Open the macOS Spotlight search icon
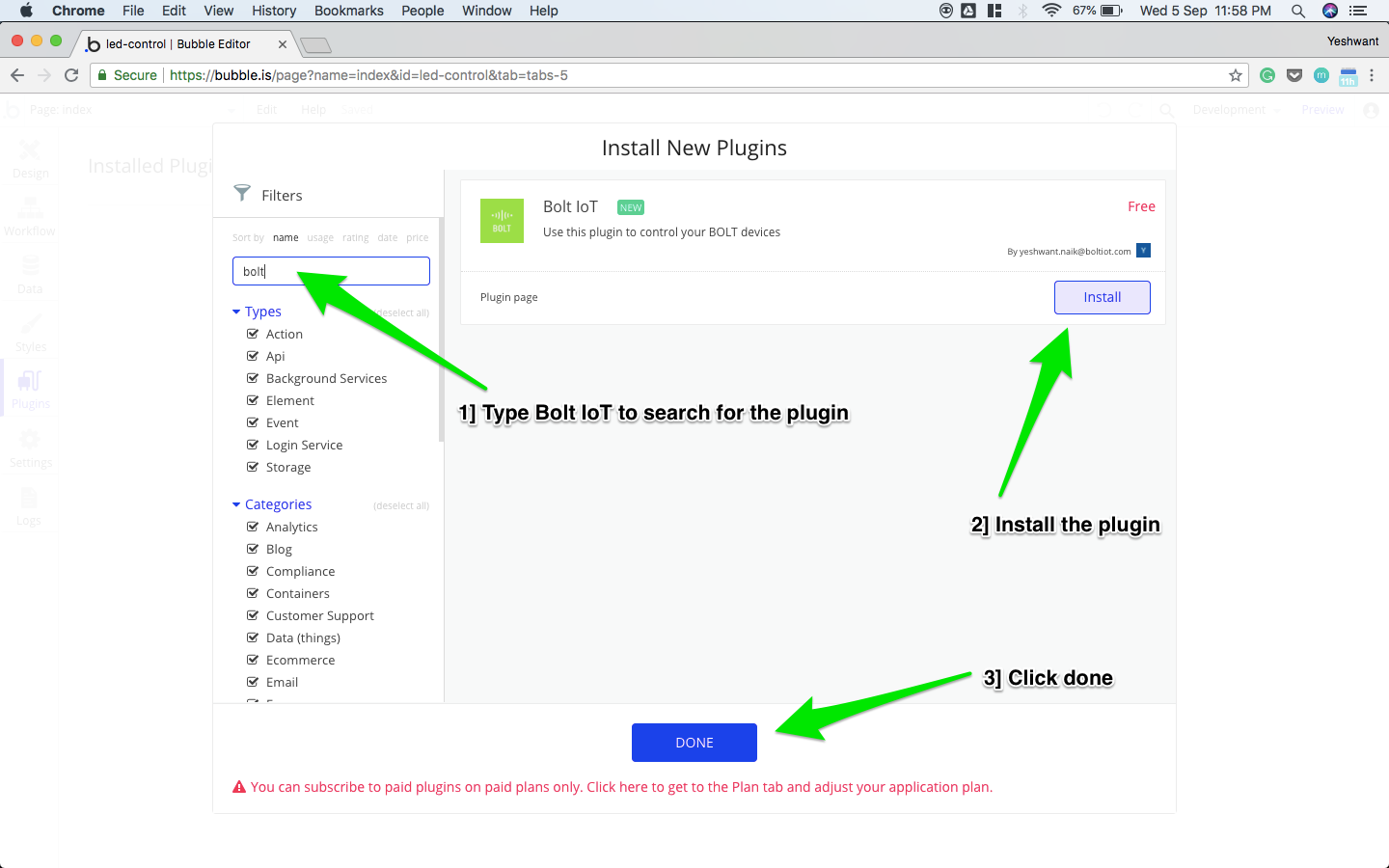 [x=1298, y=11]
